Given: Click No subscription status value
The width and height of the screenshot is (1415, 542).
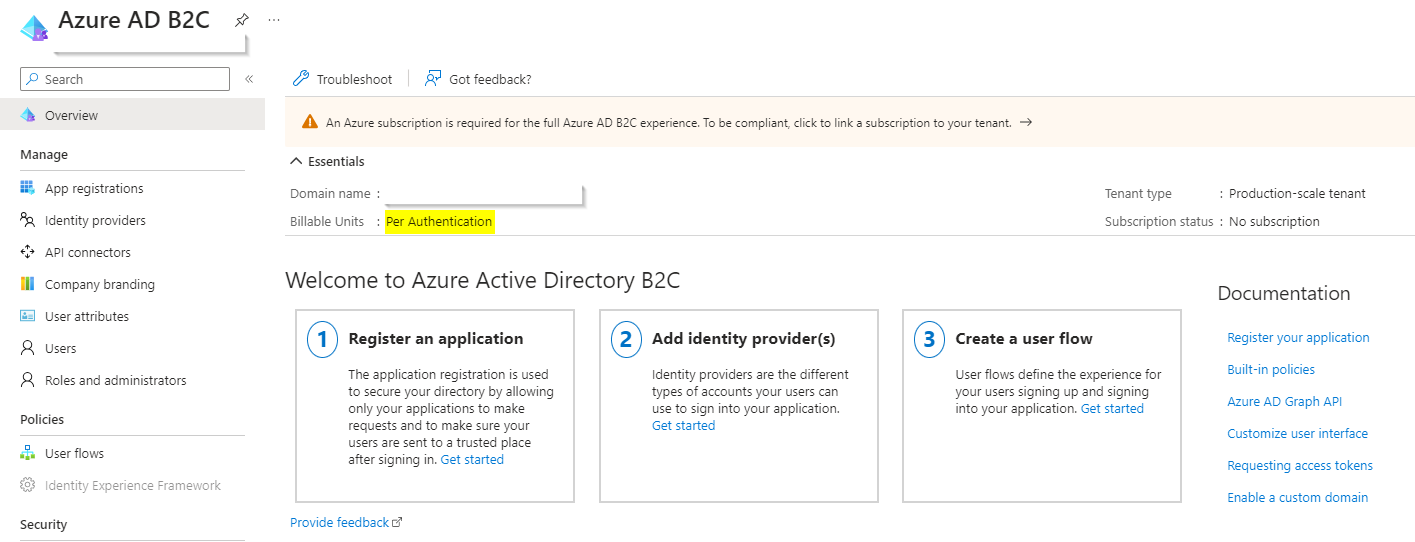Looking at the screenshot, I should coord(1274,221).
